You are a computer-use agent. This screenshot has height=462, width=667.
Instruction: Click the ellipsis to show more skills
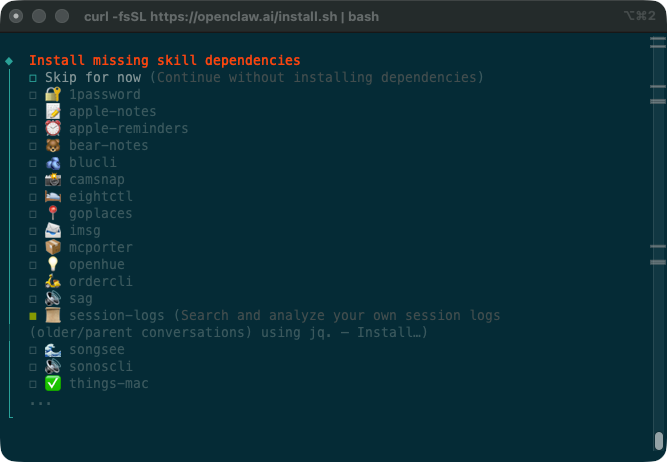[x=40, y=401]
